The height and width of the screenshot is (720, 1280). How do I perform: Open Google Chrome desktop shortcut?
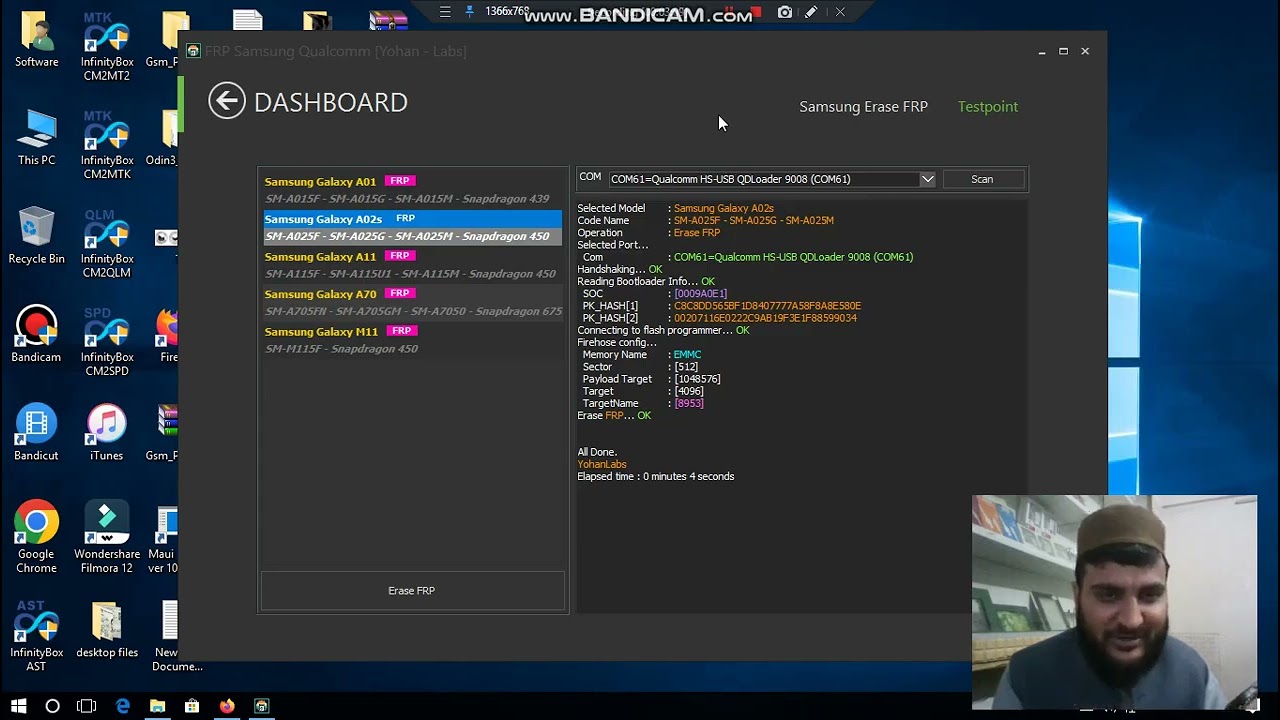36,537
